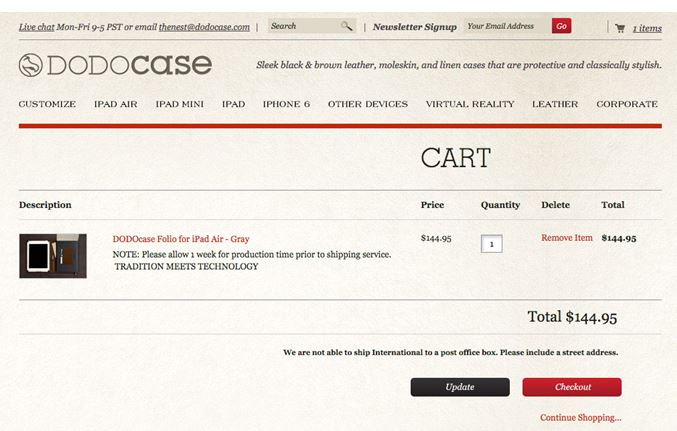Viewport: 677px width, 431px height.
Task: Click the search magnifier icon
Action: pos(346,26)
